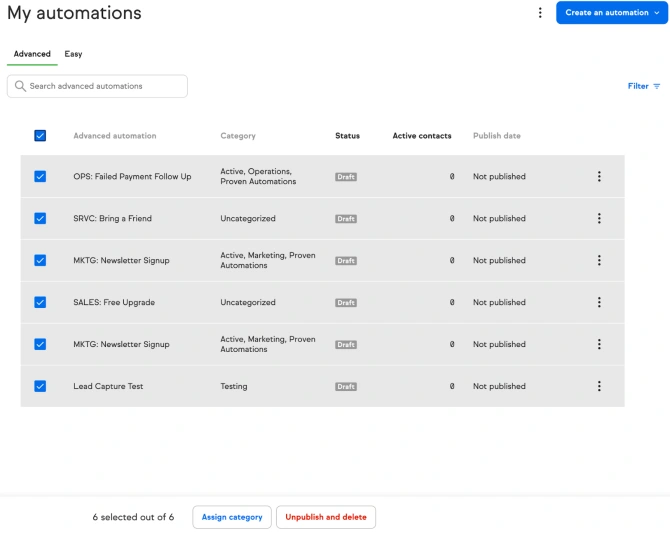Click the Category column header
The height and width of the screenshot is (536, 670).
238,136
